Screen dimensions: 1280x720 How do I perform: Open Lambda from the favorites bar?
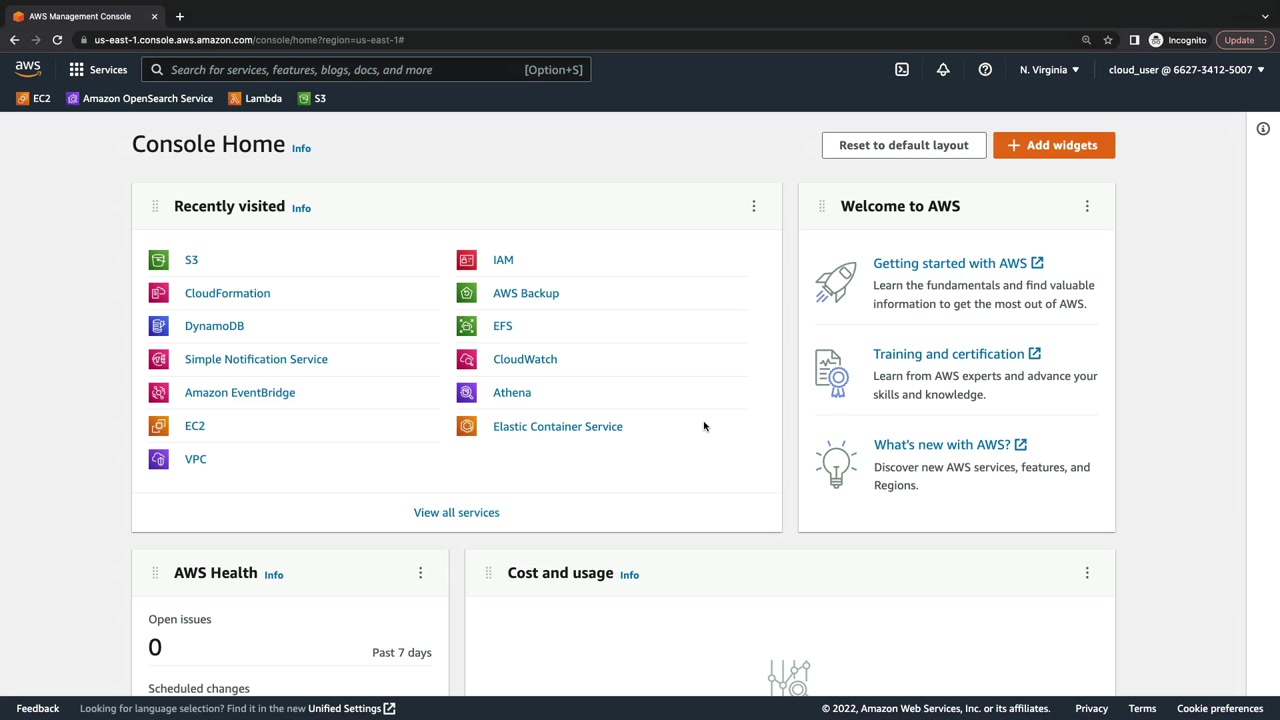click(255, 98)
